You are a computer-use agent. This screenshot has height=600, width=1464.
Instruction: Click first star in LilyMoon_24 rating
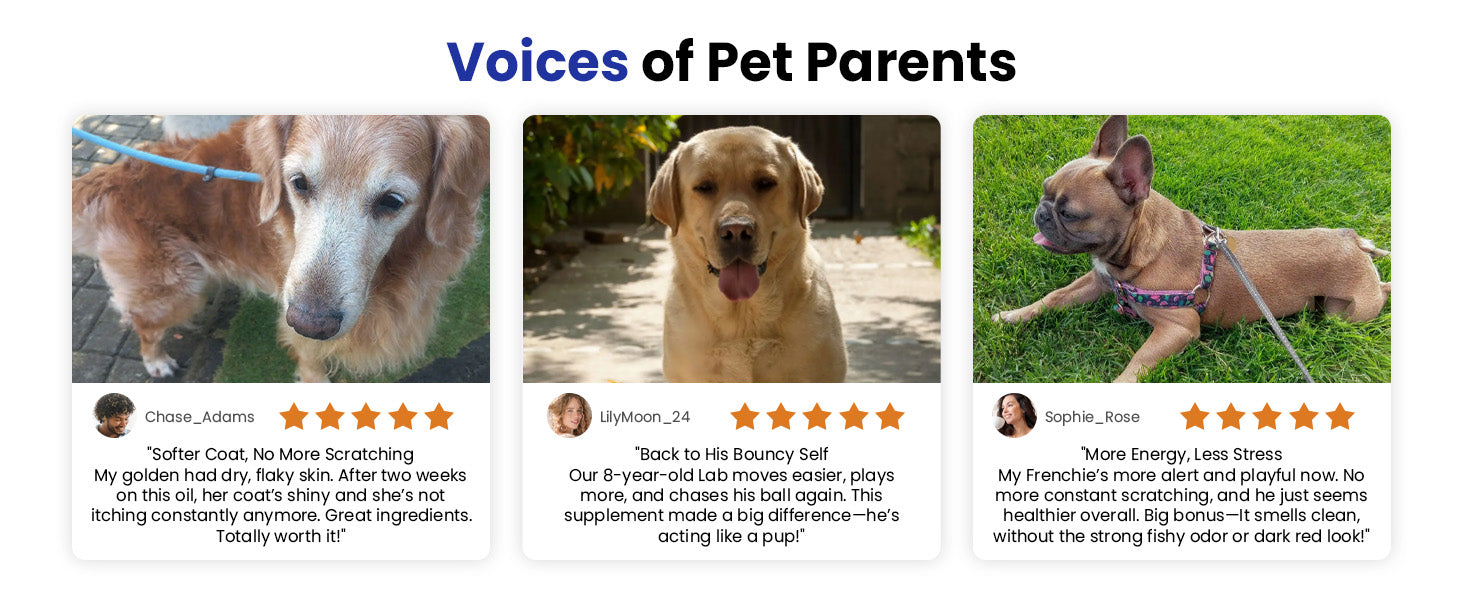[x=745, y=416]
